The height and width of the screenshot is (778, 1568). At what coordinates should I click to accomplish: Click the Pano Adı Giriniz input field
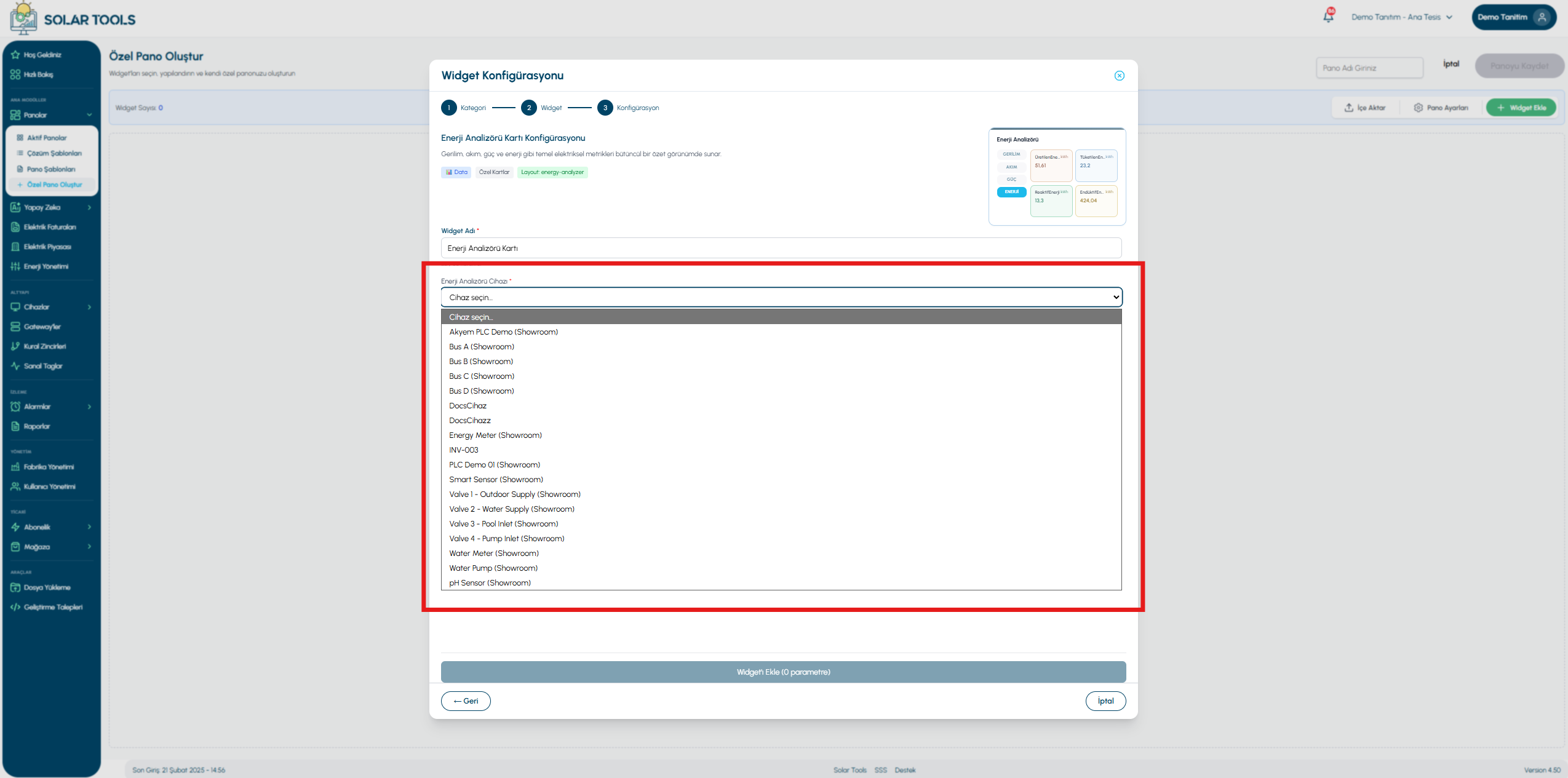[1369, 68]
